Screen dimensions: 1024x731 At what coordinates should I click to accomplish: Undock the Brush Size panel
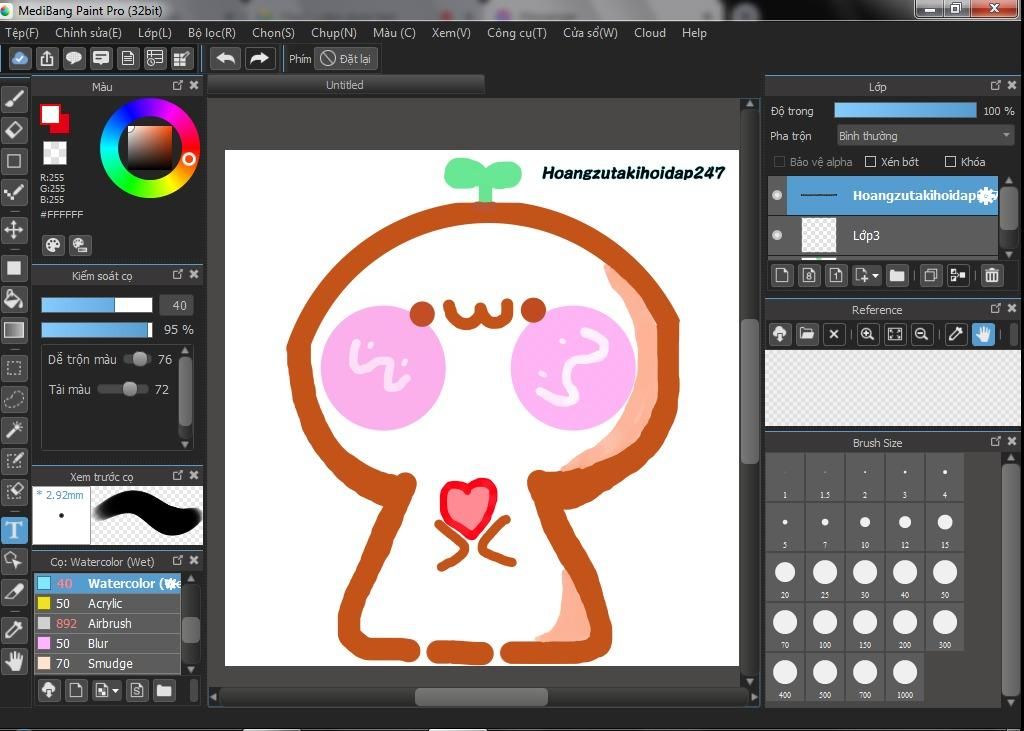pyautogui.click(x=995, y=442)
